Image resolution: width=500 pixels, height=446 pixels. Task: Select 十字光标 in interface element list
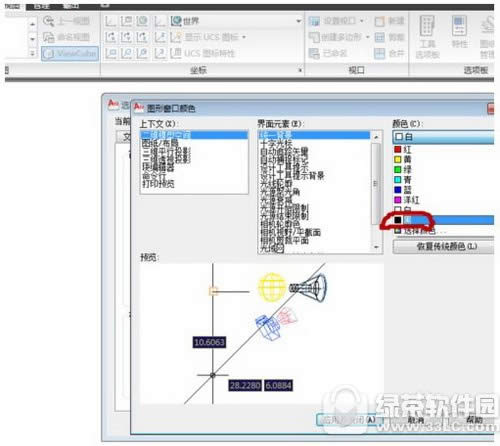[x=276, y=144]
